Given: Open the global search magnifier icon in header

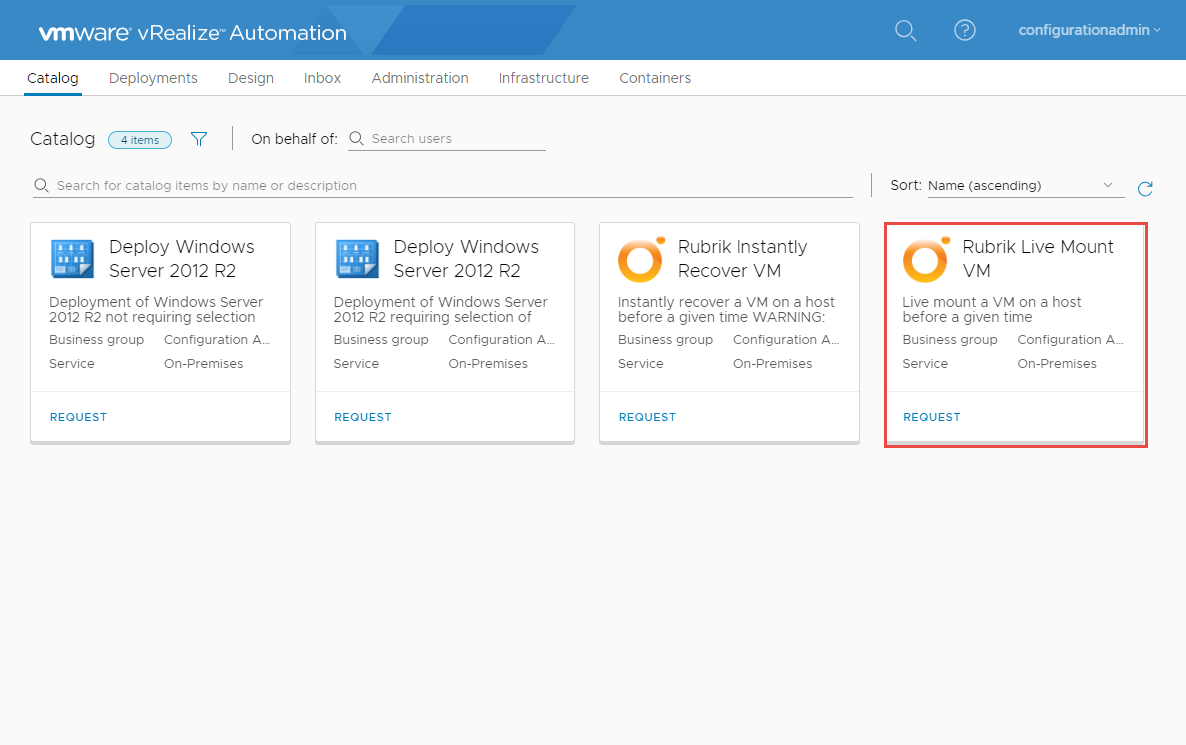Looking at the screenshot, I should click(x=905, y=30).
